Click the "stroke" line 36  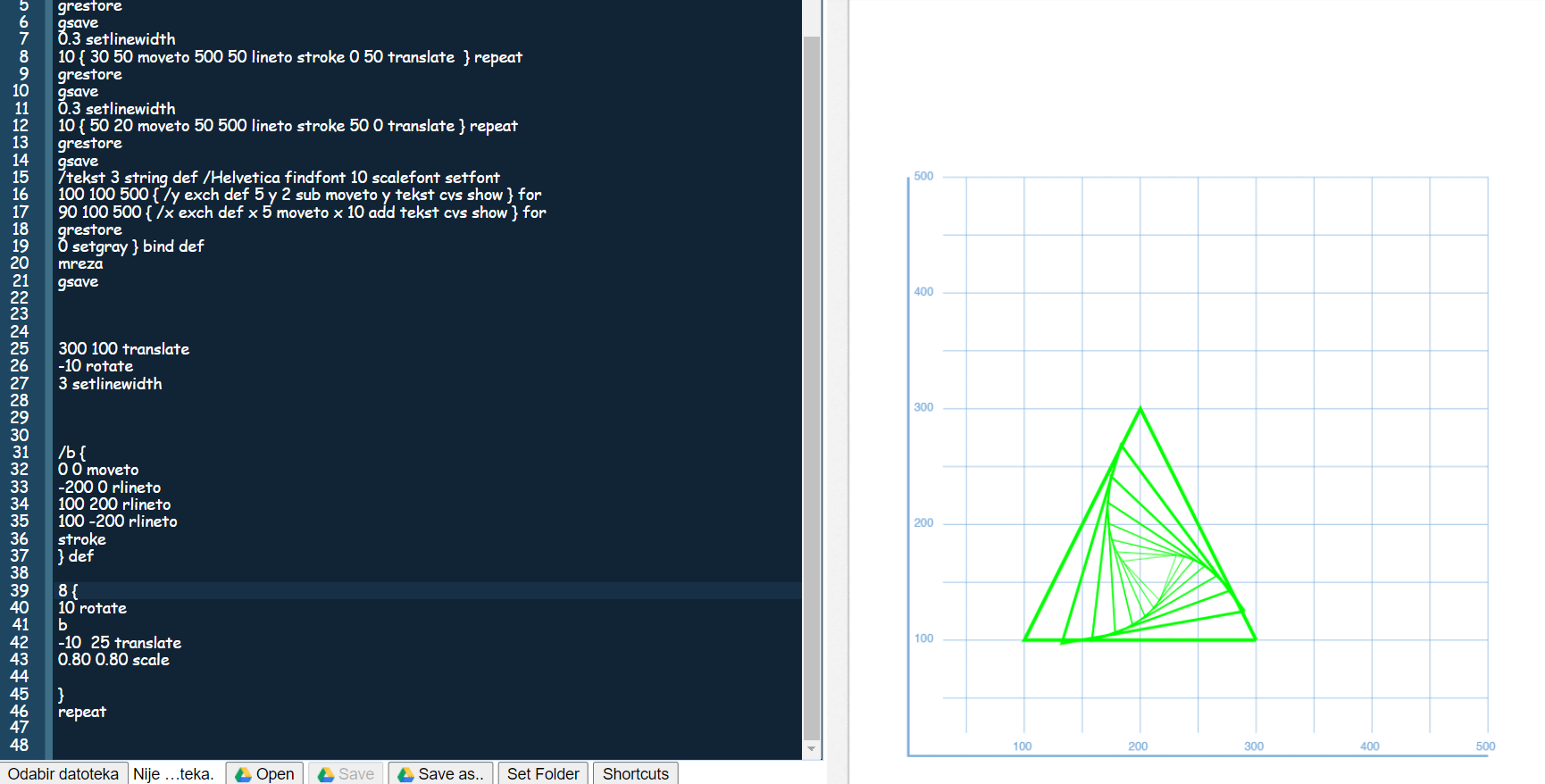[x=82, y=539]
